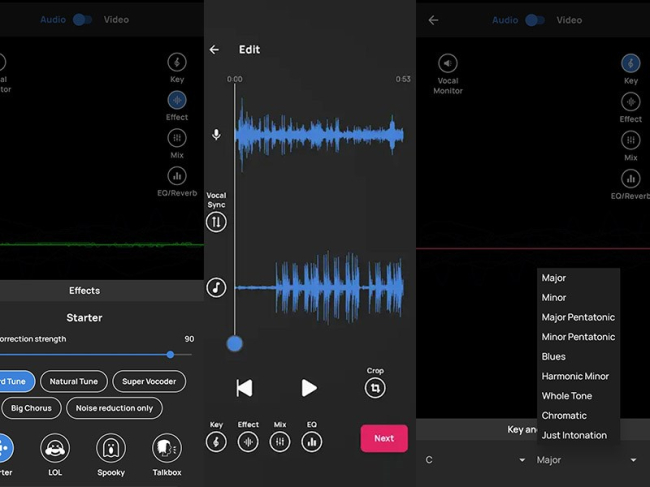Open EQ/Reverb in right panel sidebar
Screen dimensions: 650x487
(631, 179)
